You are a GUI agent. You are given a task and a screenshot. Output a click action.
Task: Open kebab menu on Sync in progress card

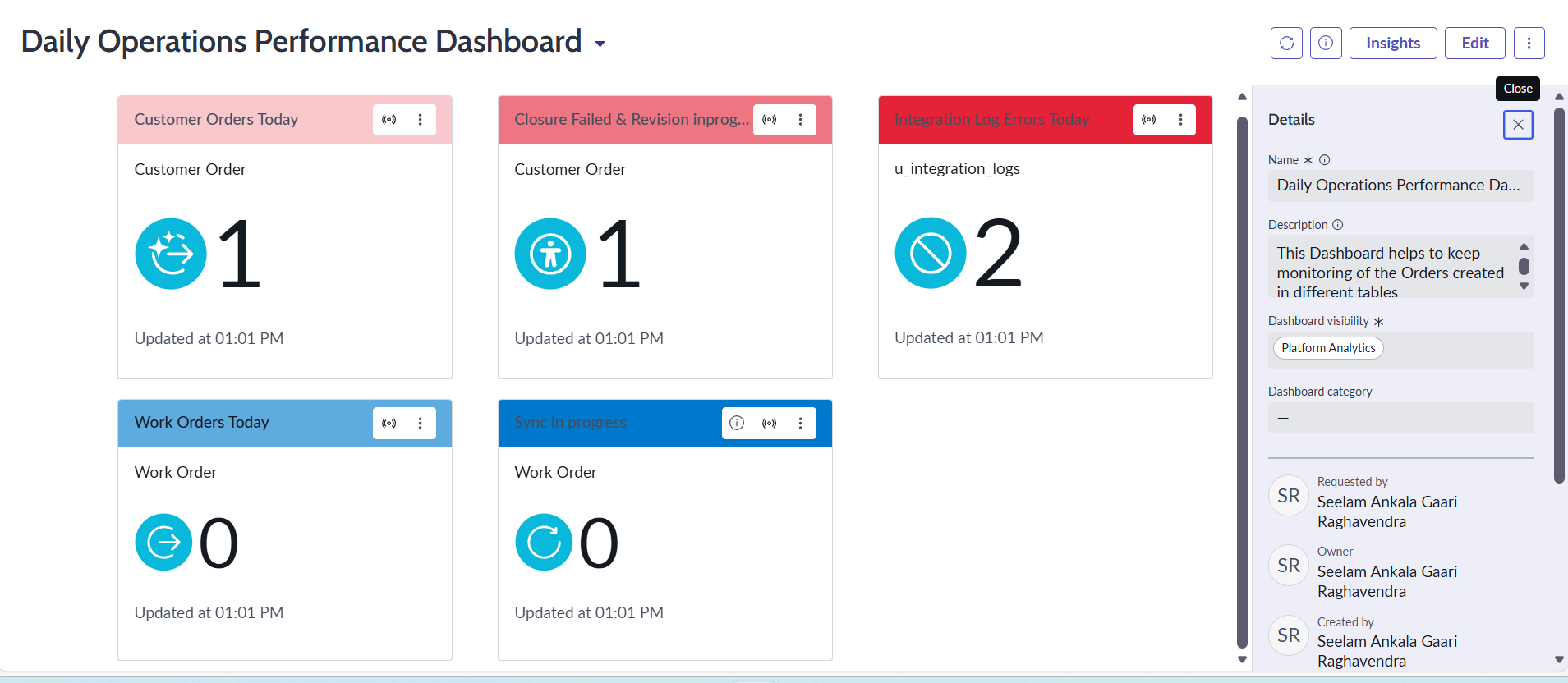[801, 424]
